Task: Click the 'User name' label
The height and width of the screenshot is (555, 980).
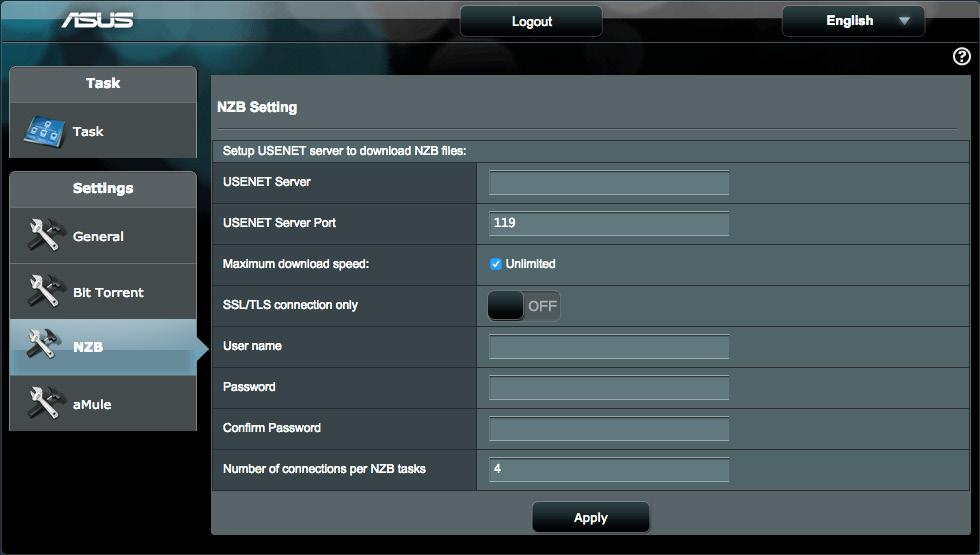Action: point(252,346)
